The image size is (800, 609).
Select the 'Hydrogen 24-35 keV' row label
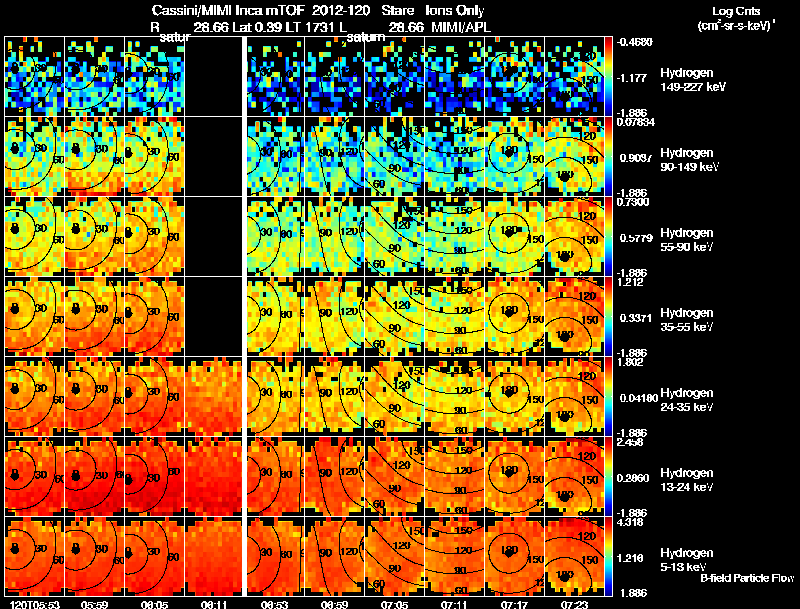point(687,400)
